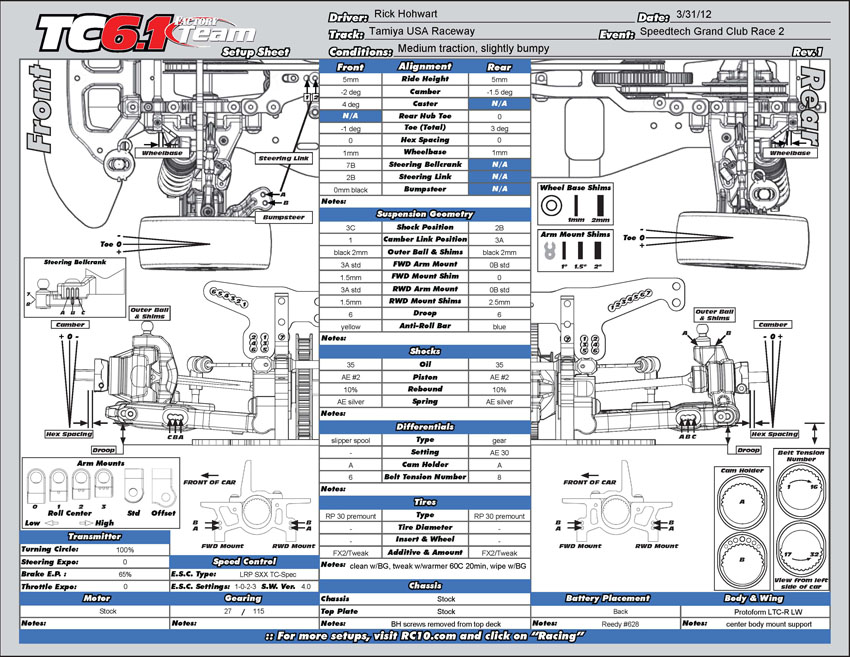Click the front Anti-Roll Bar value yellow
The width and height of the screenshot is (850, 657).
[350, 326]
